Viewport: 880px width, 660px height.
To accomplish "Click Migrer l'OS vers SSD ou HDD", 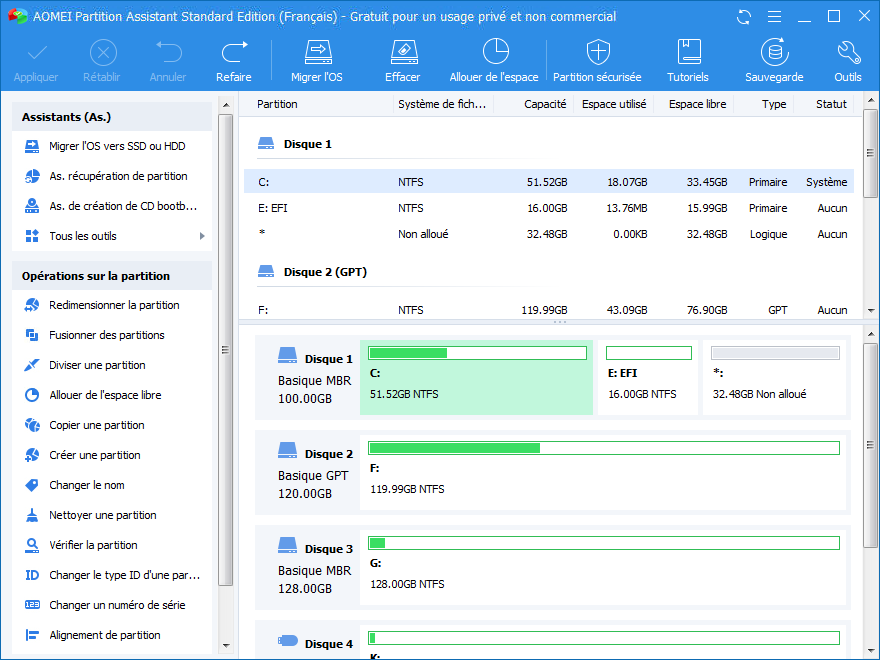I will [117, 146].
